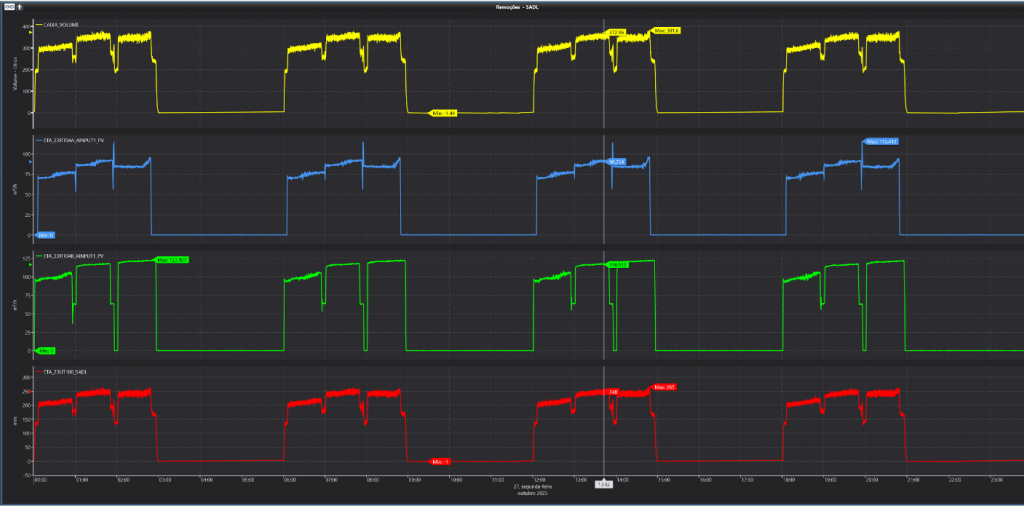This screenshot has height=506, width=1024.
Task: Click the 12:00 tick on the time axis
Action: click(x=540, y=479)
